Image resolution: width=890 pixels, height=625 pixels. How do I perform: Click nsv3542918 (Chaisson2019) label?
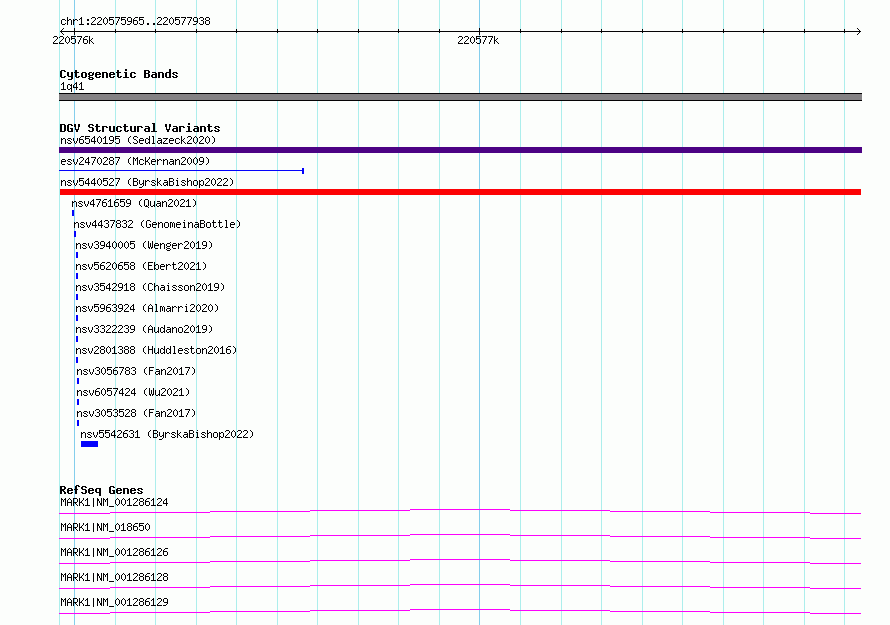coord(150,287)
